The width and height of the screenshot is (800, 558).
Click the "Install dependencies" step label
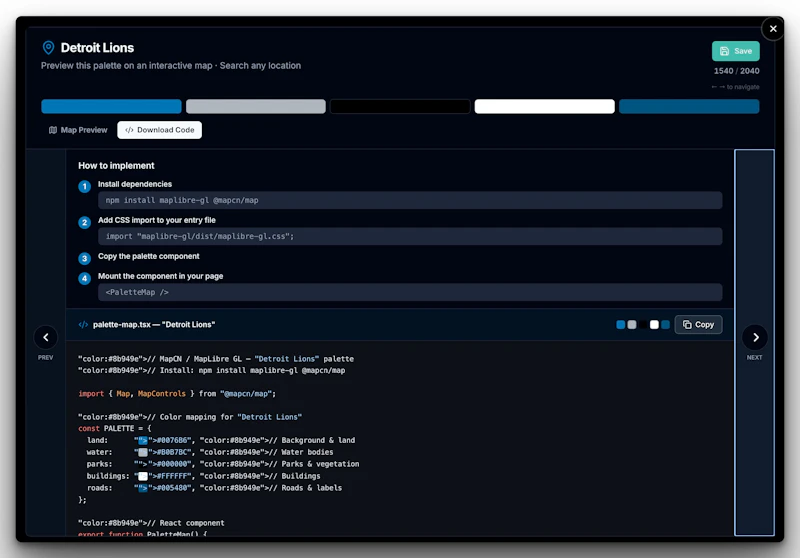(x=135, y=184)
